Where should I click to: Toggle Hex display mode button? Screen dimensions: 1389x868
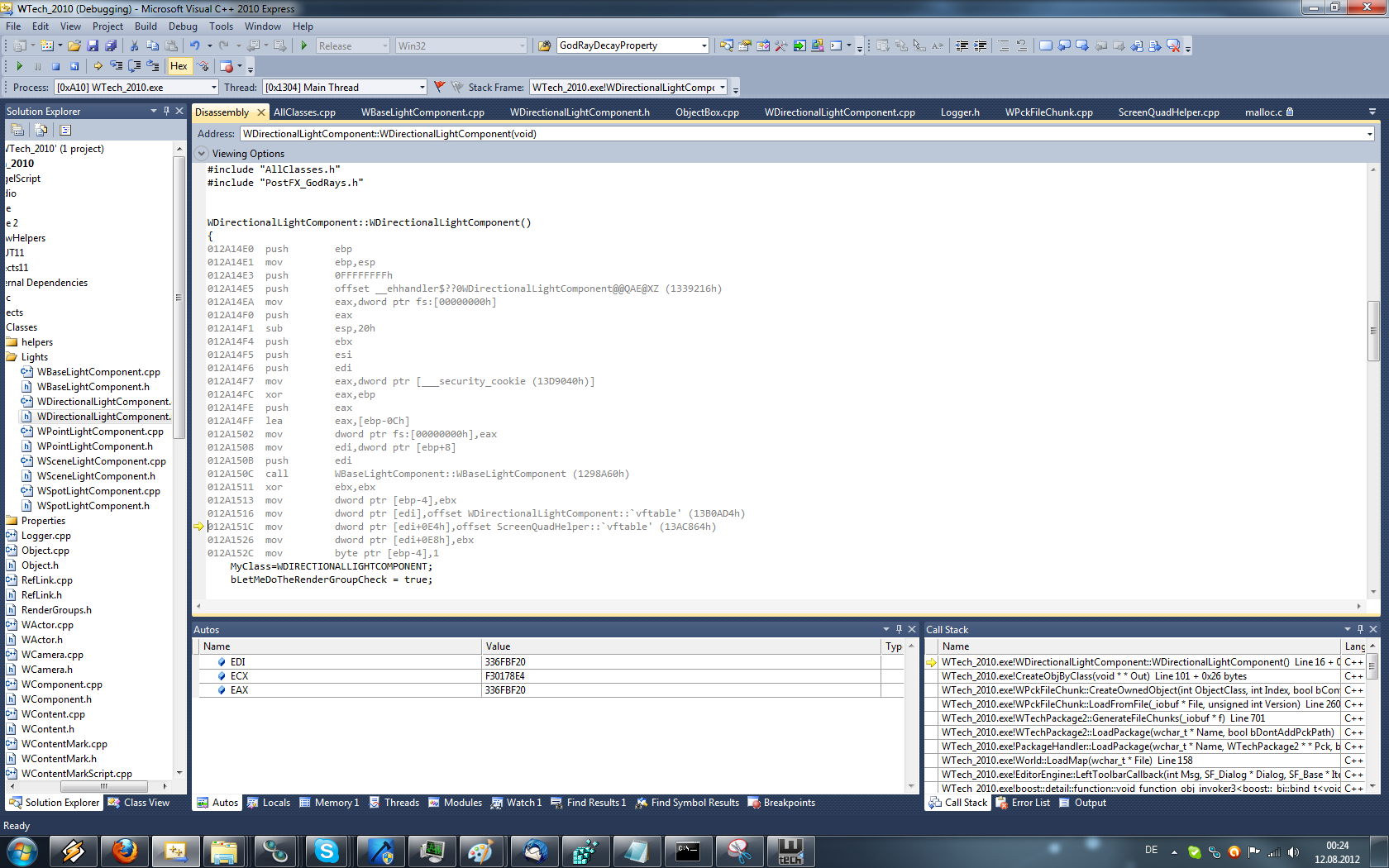[x=179, y=66]
